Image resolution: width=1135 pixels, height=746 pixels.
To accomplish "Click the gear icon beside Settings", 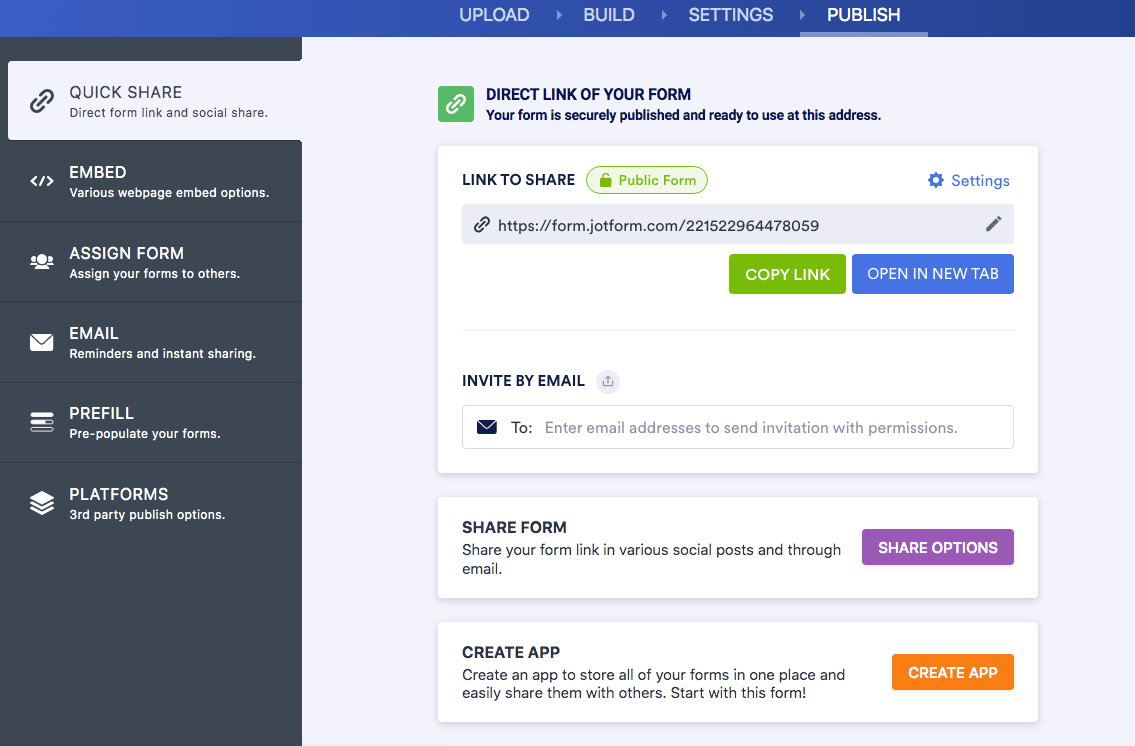I will click(936, 180).
